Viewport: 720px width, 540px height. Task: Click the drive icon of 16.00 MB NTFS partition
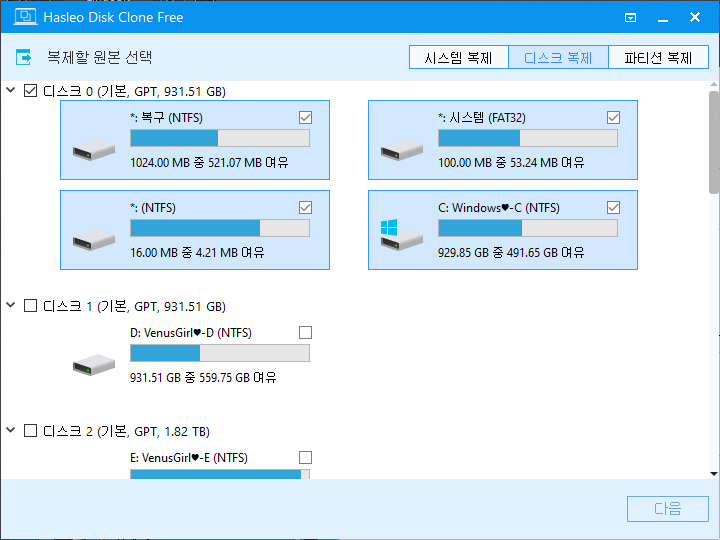(94, 240)
